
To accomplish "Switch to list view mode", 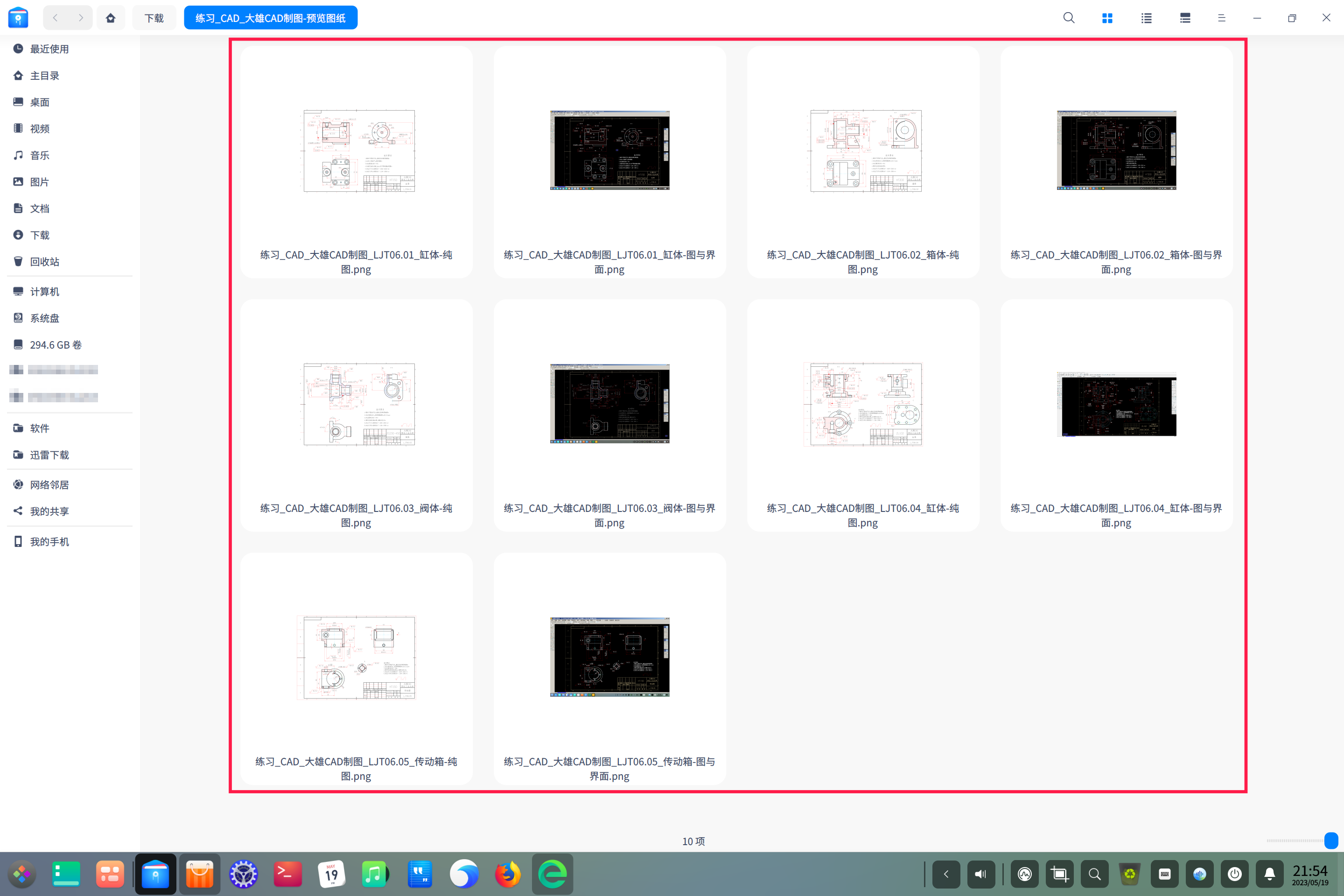I will [1146, 18].
